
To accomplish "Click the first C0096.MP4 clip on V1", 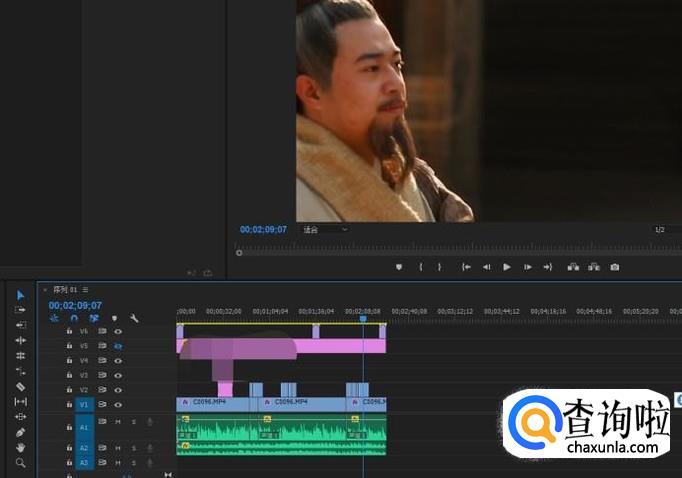I will [x=212, y=403].
